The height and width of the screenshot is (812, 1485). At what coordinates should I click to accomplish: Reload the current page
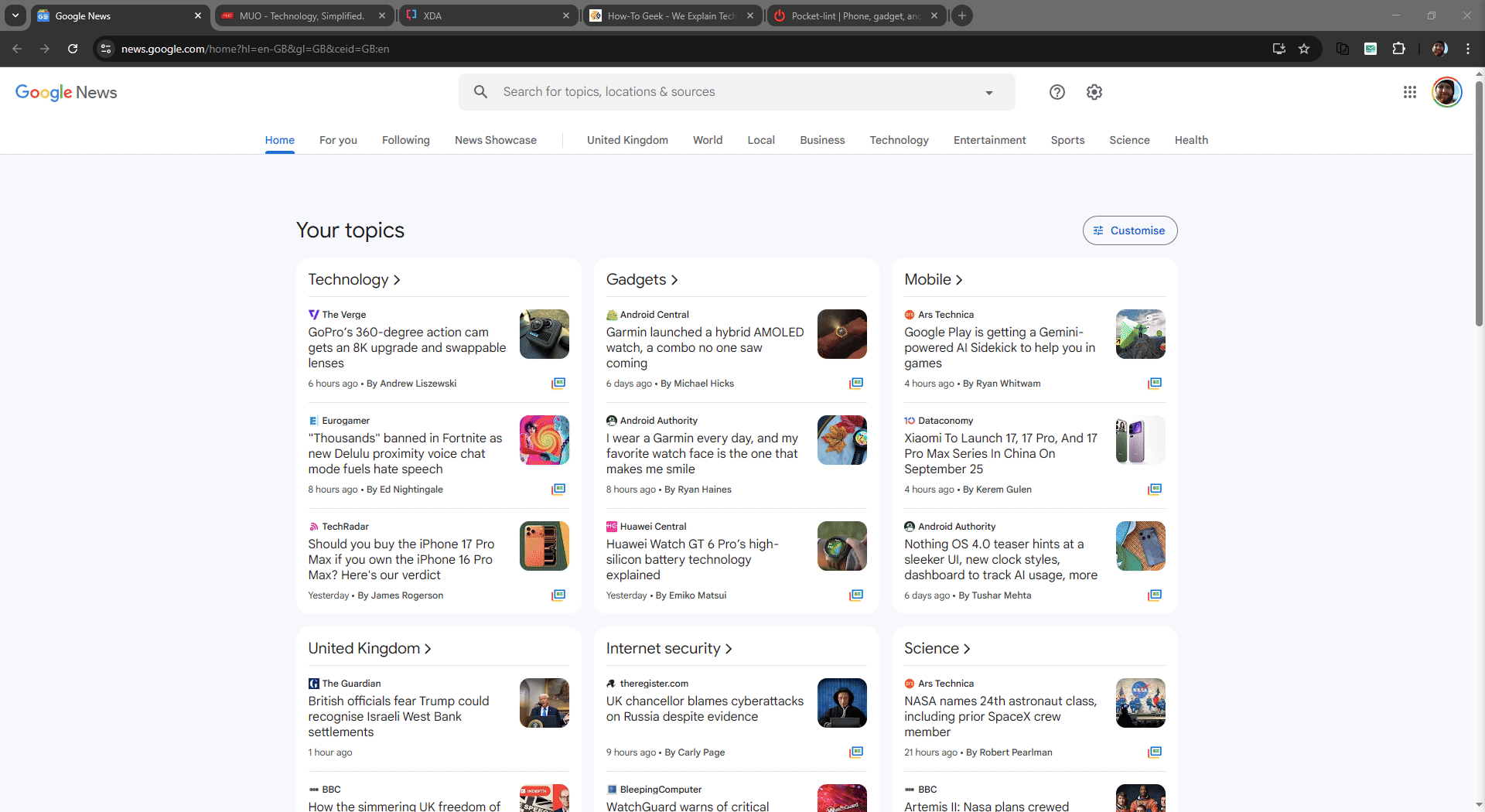73,49
